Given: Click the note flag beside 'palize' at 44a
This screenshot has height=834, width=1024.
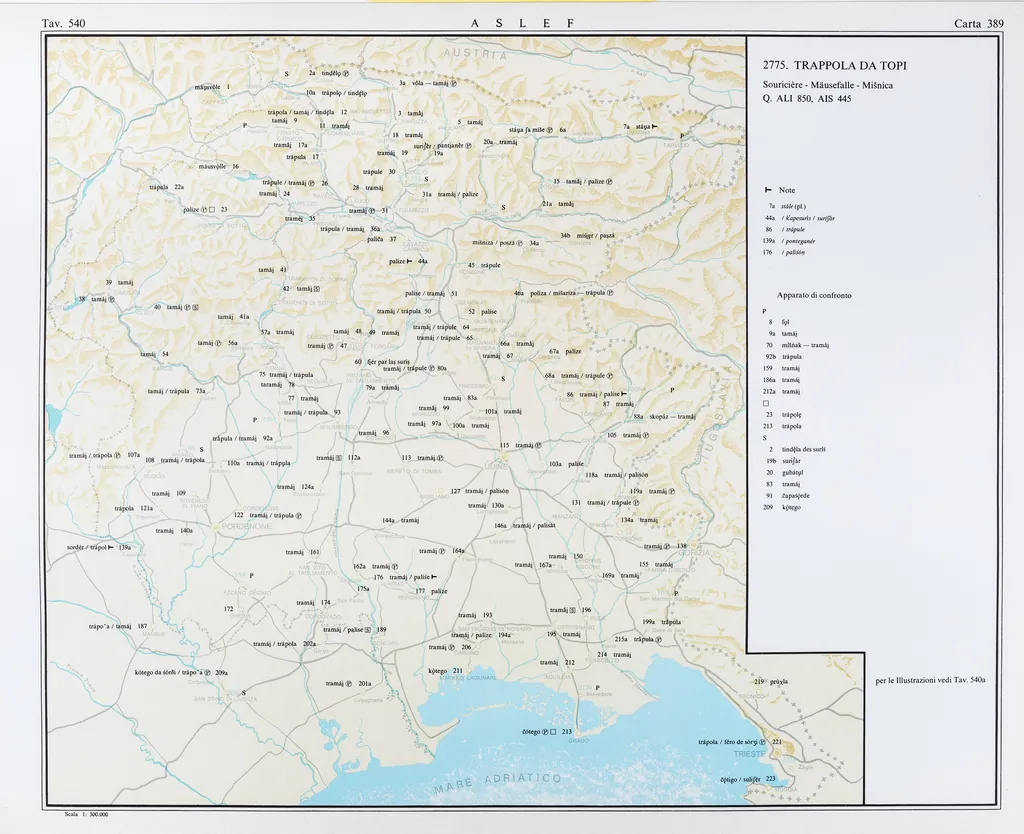Looking at the screenshot, I should 409,261.
